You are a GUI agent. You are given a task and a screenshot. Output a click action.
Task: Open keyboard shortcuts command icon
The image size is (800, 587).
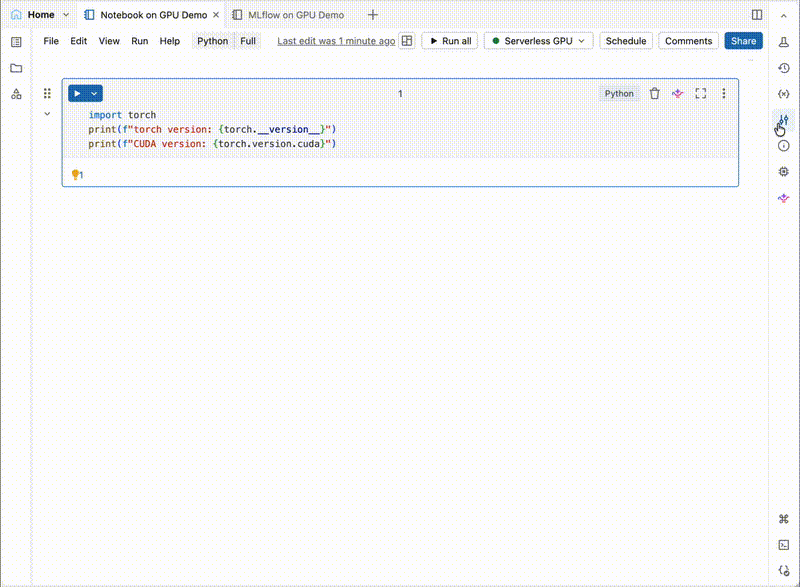tap(784, 519)
